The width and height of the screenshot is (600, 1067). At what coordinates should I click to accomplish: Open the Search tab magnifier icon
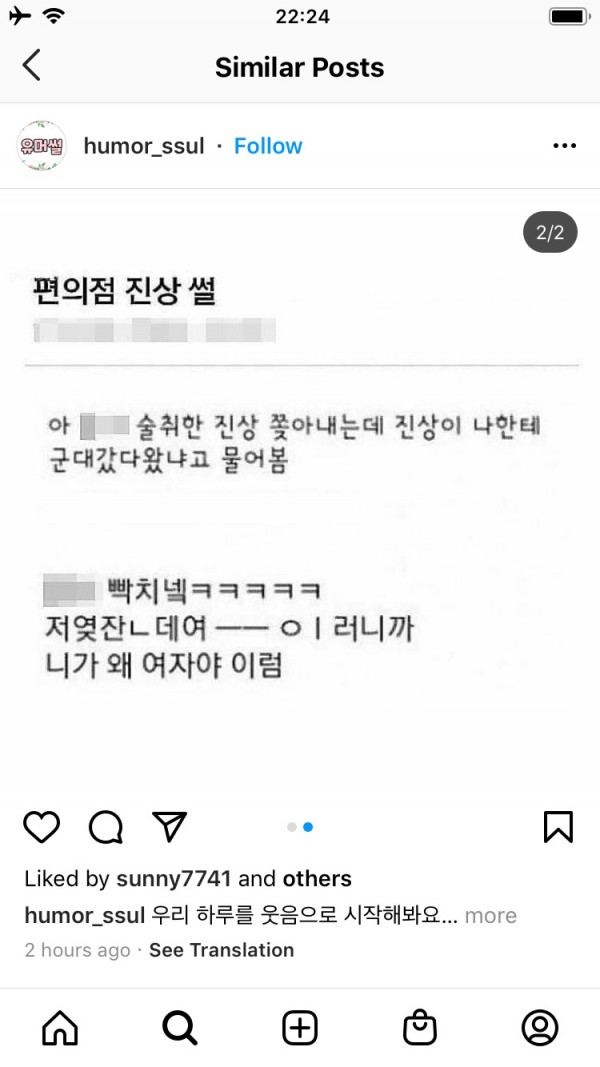180,1028
